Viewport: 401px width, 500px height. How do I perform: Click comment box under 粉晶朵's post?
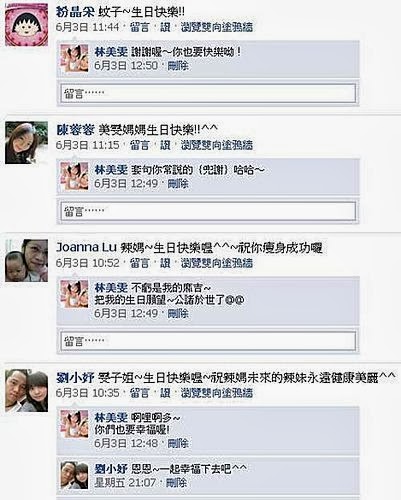point(208,93)
